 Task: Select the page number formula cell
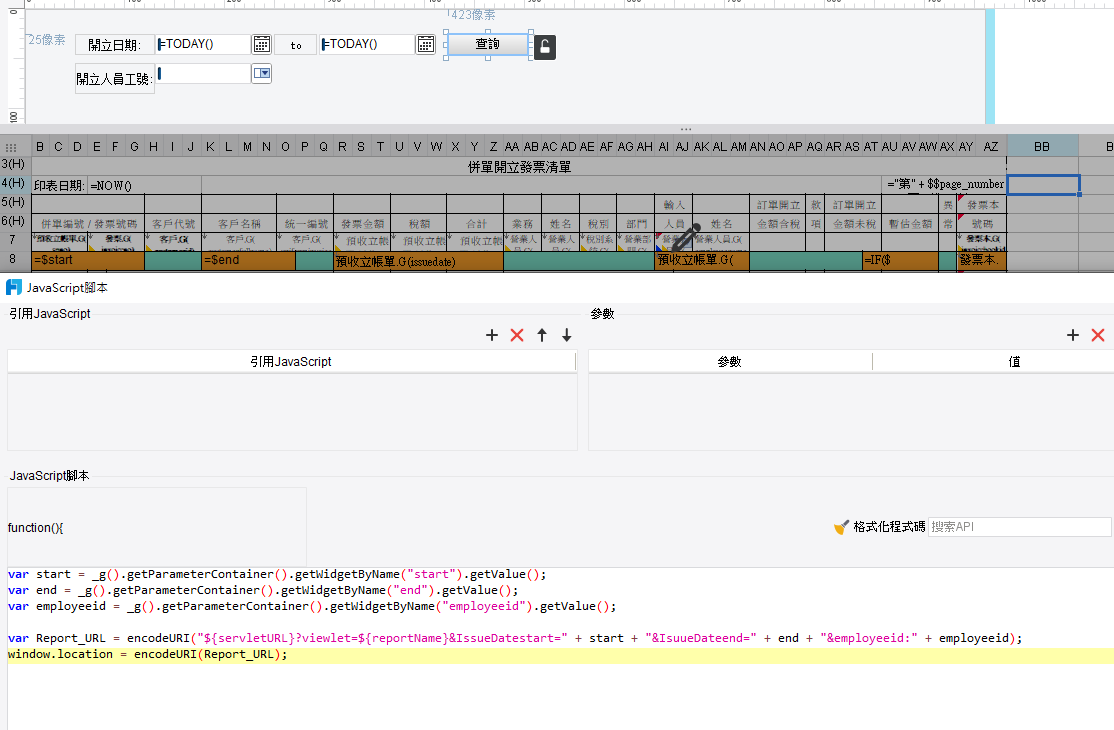(x=944, y=185)
